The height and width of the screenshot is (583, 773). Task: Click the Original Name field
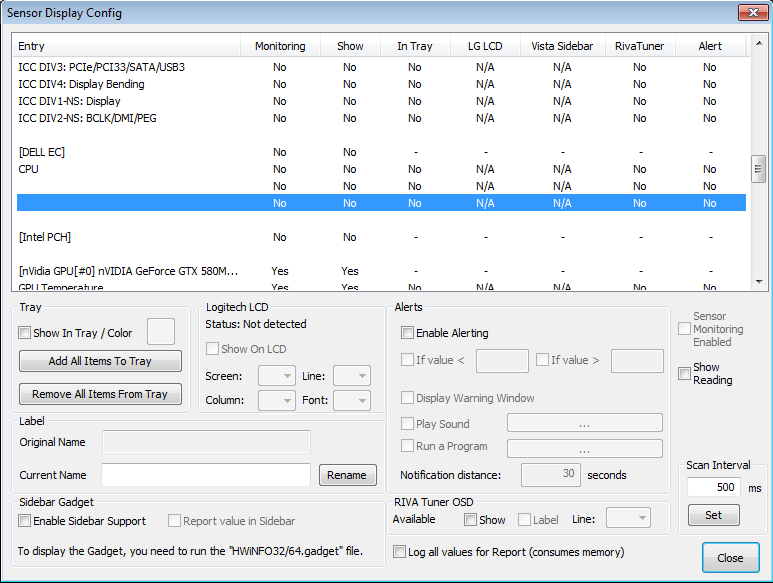pos(207,442)
